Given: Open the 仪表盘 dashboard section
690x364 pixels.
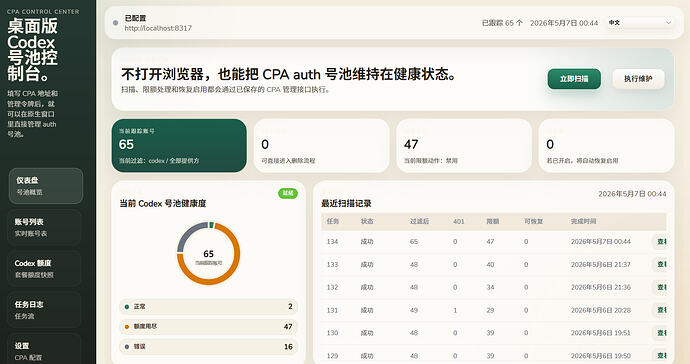Looking at the screenshot, I should point(46,186).
